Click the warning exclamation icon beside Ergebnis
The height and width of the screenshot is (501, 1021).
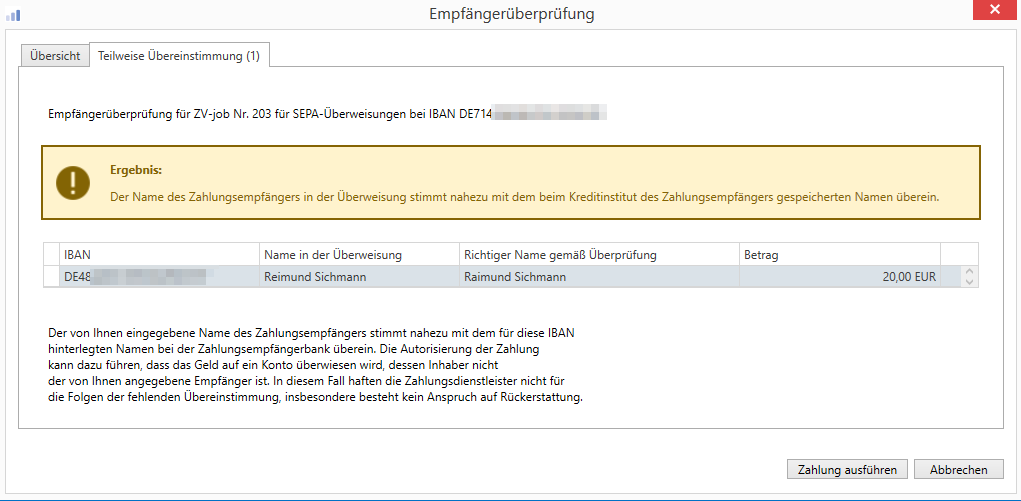pyautogui.click(x=72, y=182)
